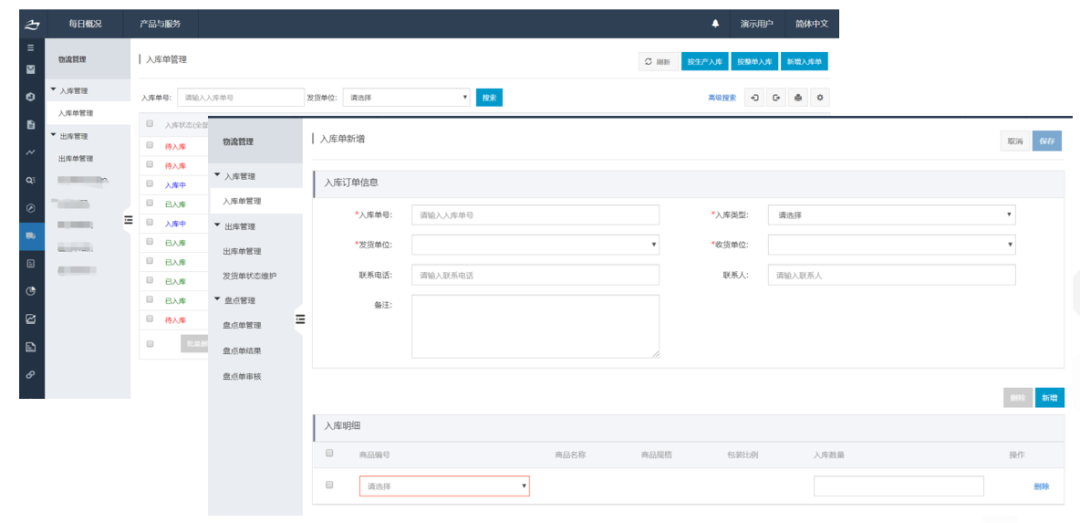Open the notification bell icon
This screenshot has width=1080, height=523.
tap(715, 24)
